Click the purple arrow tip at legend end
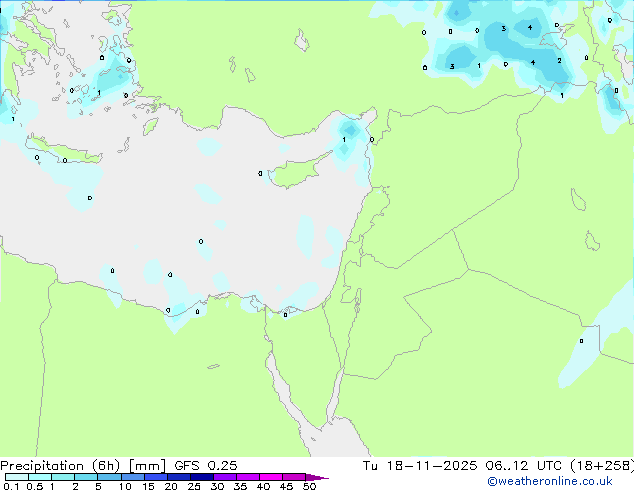 [x=317, y=477]
